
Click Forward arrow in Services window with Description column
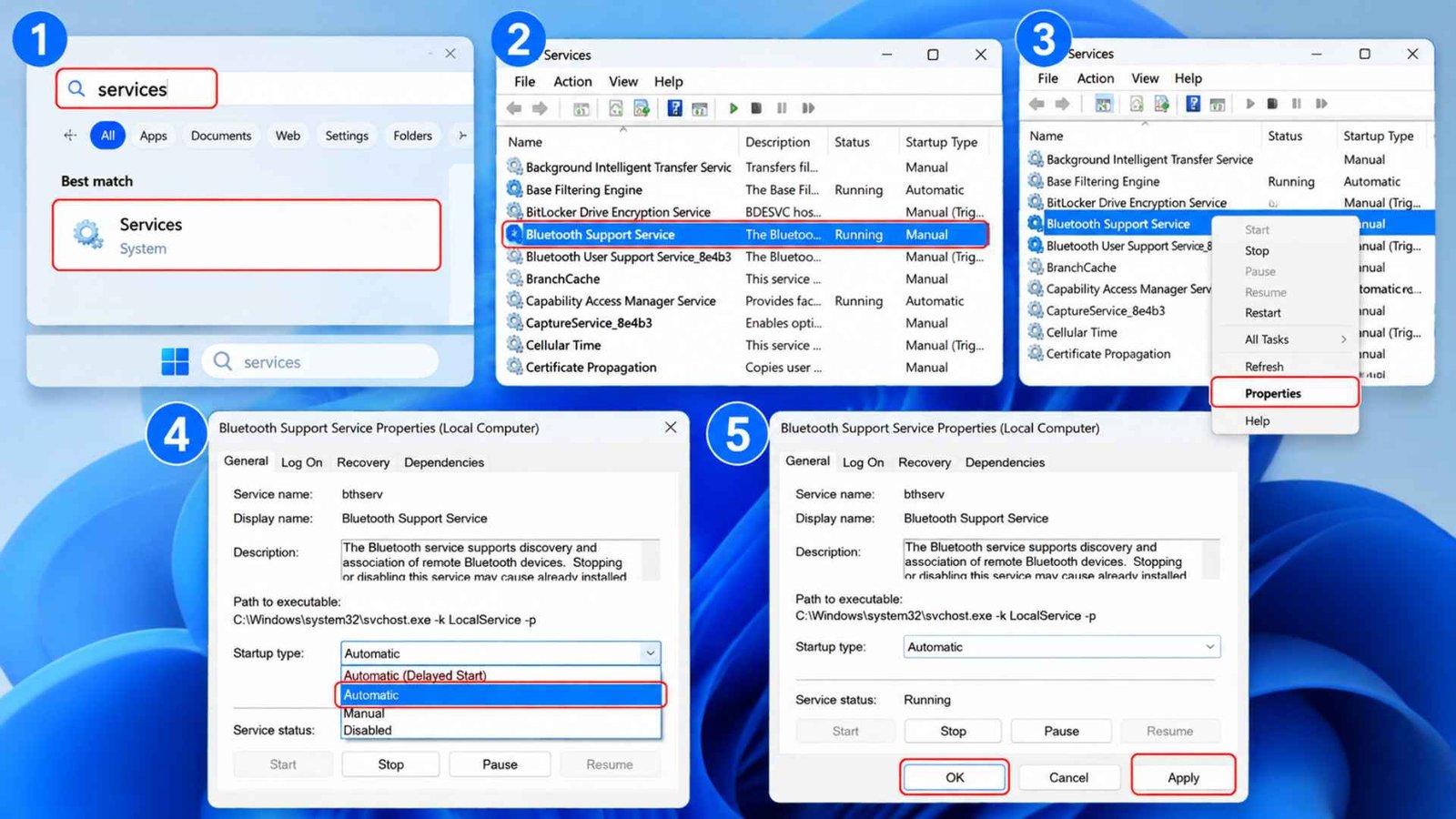point(540,108)
